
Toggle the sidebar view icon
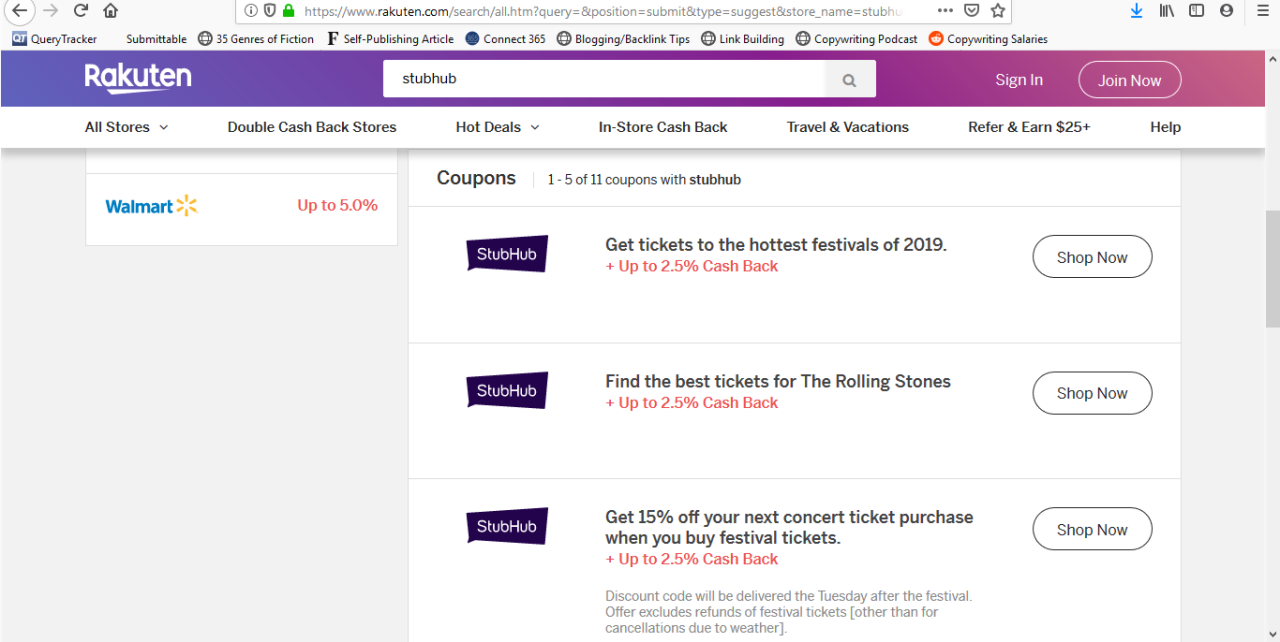click(1196, 11)
